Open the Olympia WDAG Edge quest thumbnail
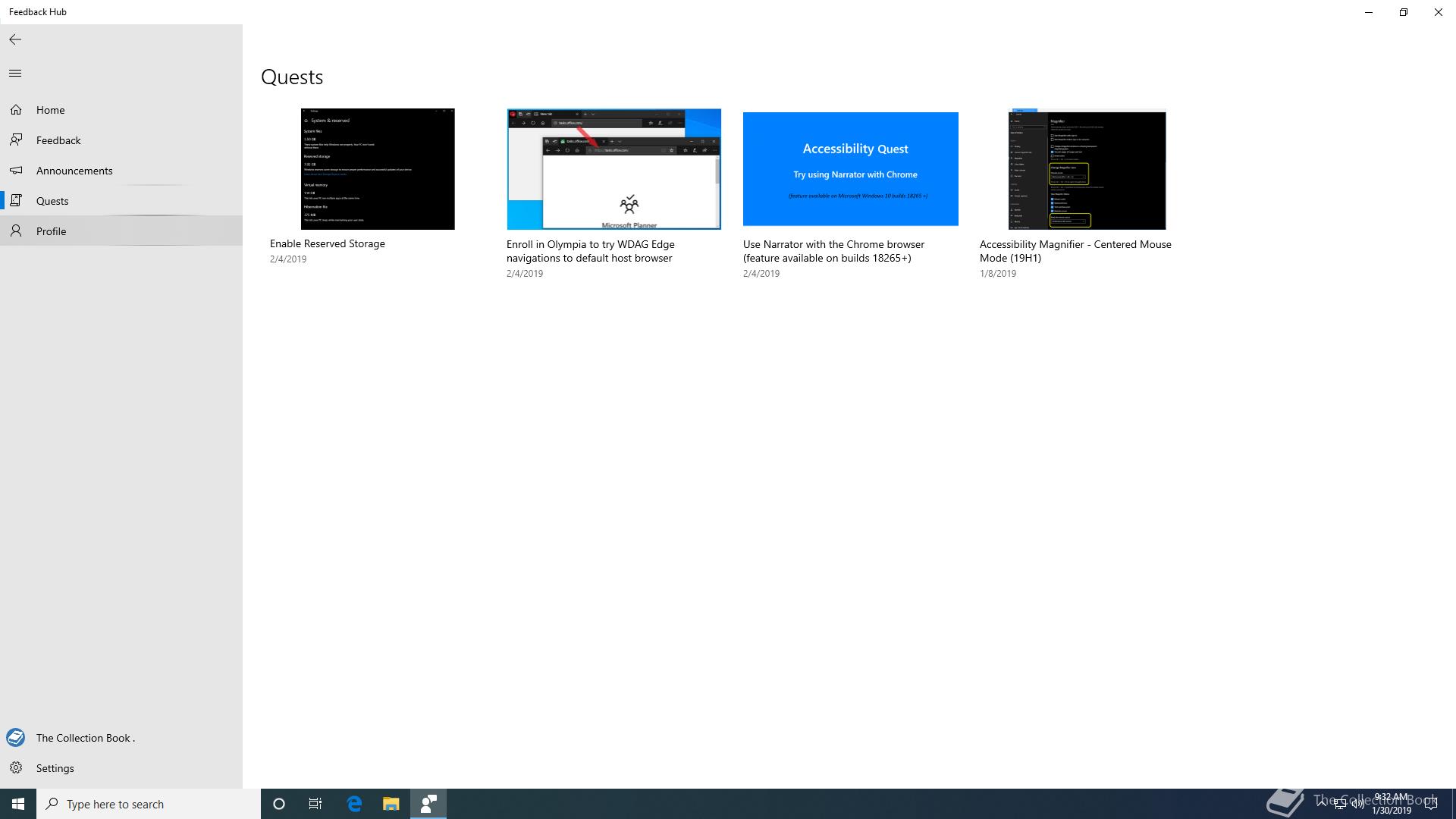This screenshot has height=819, width=1456. pos(614,169)
